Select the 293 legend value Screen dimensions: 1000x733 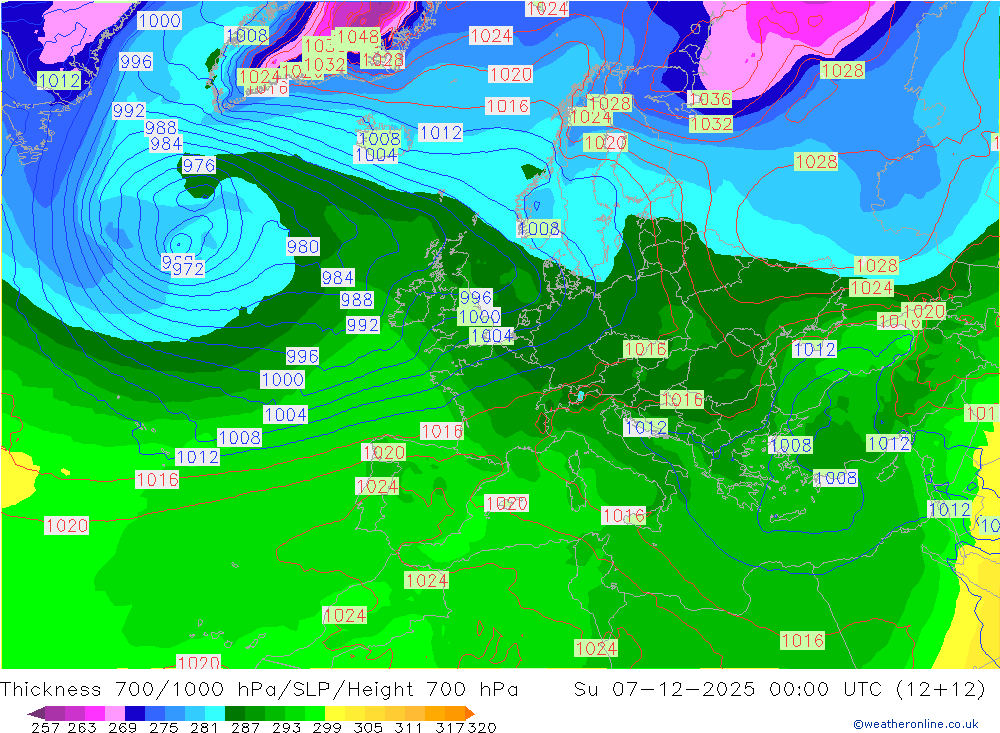(x=287, y=727)
